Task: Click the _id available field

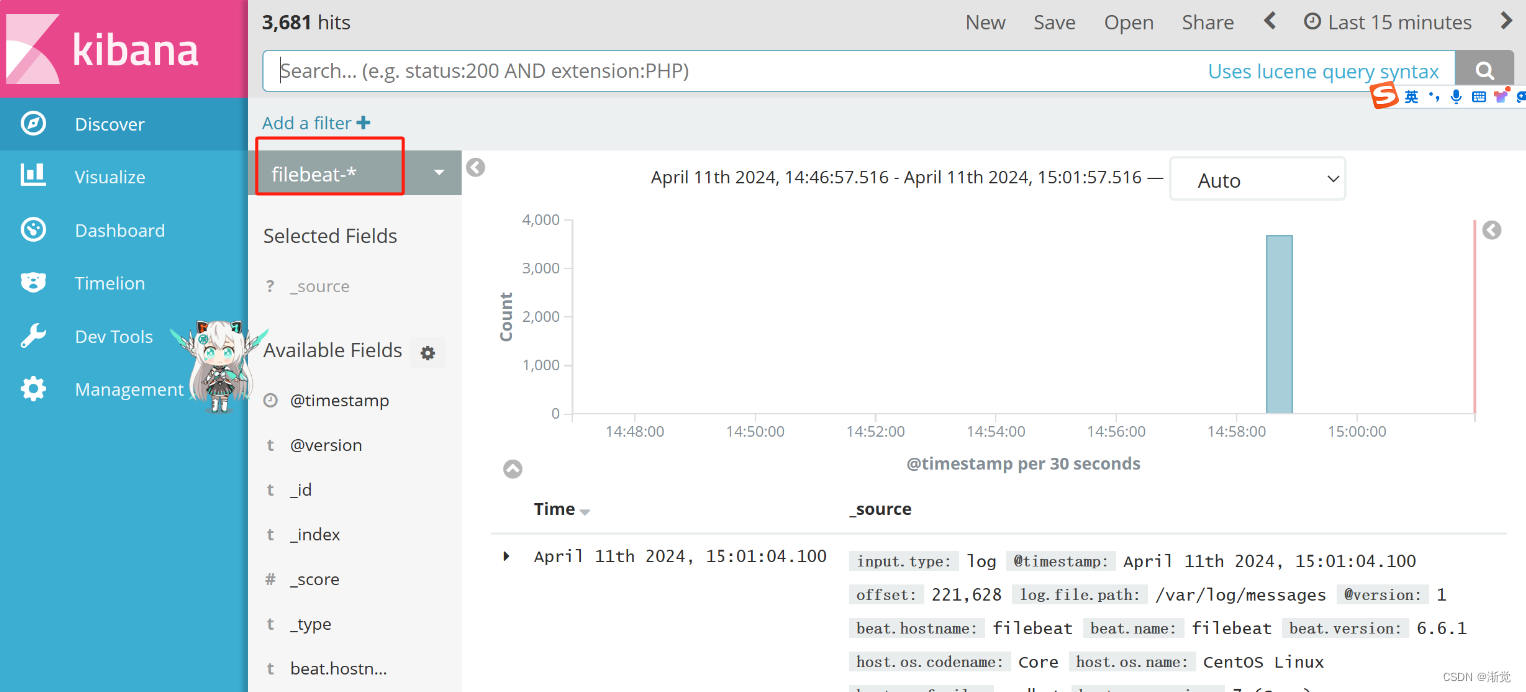Action: click(x=301, y=490)
